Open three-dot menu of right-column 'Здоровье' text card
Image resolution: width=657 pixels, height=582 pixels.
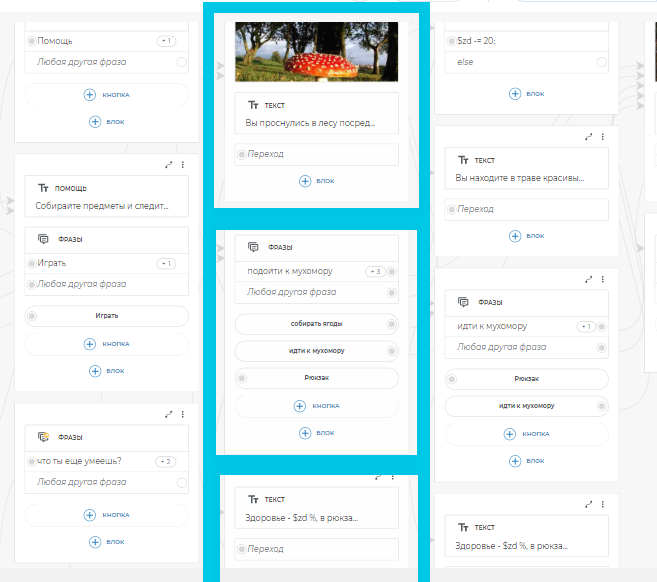click(603, 504)
